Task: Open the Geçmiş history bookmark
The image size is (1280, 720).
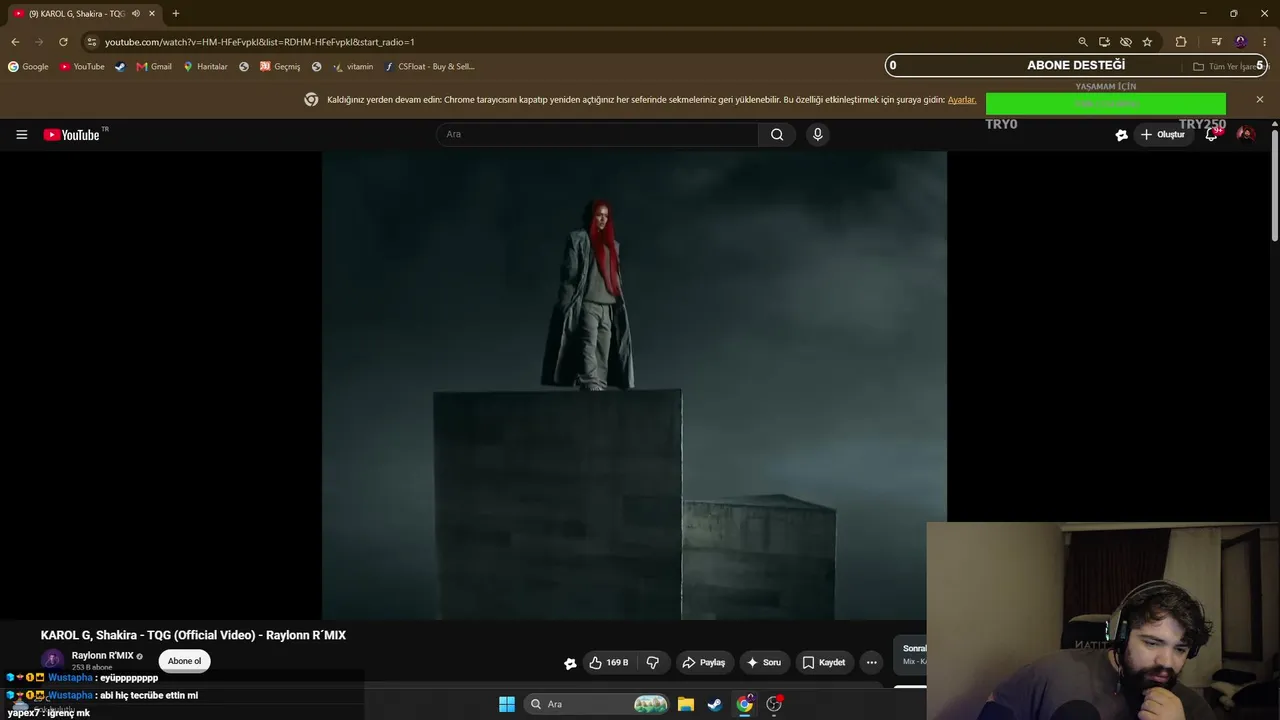Action: click(x=280, y=67)
